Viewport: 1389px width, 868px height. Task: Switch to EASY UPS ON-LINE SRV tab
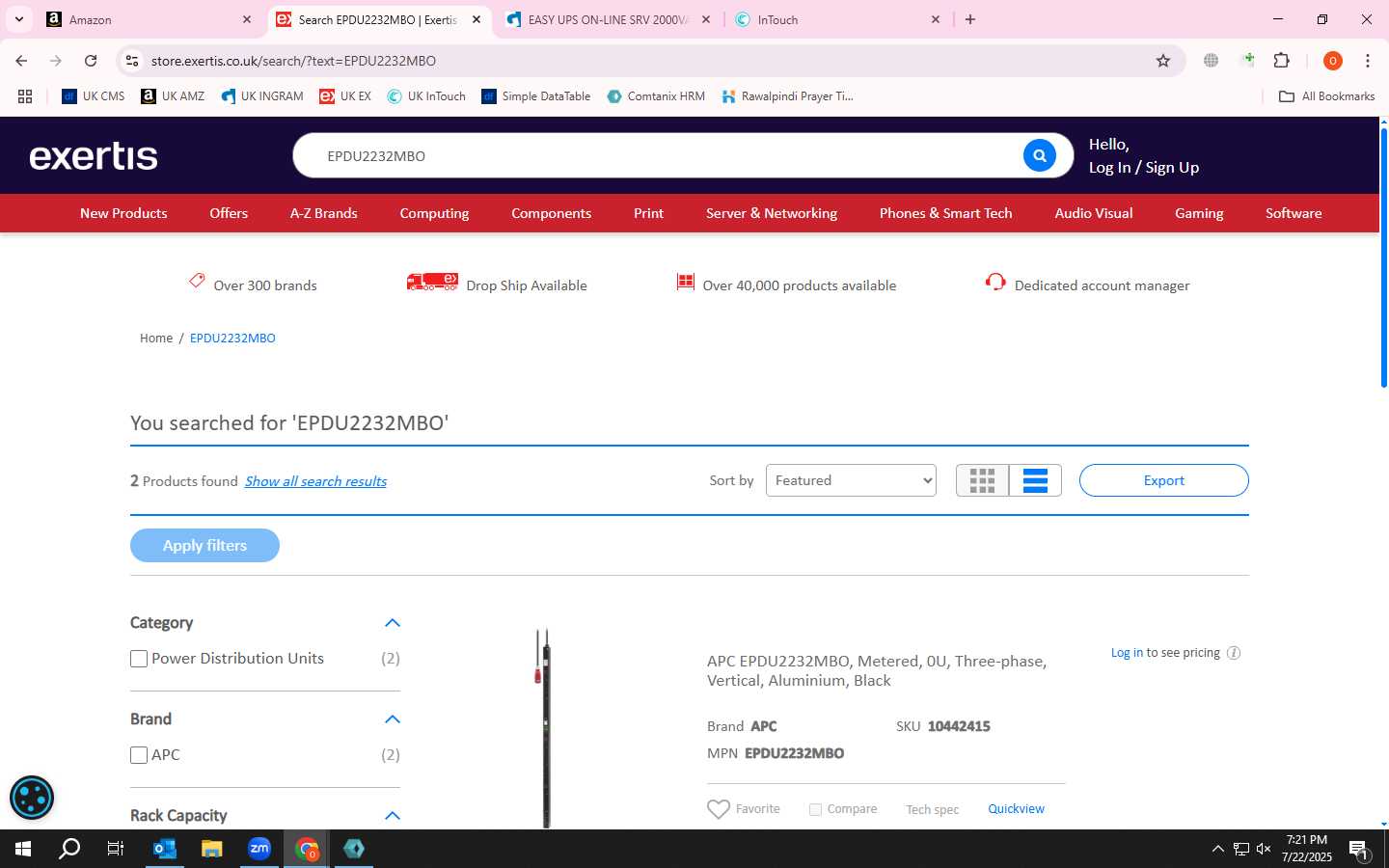coord(608,19)
